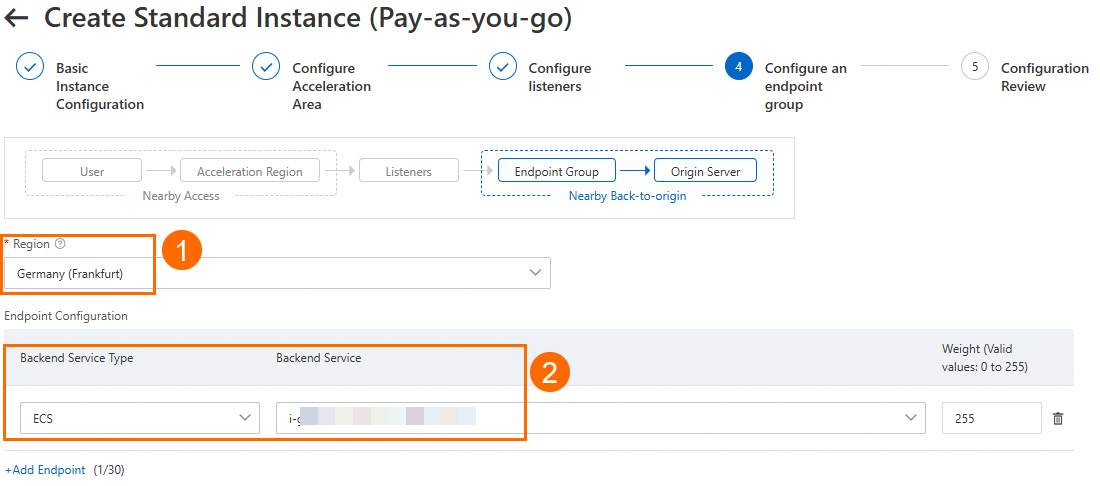Screen dimensions: 1100x486
Task: Go to the Basic Instance Configuration step
Action: click(x=99, y=86)
